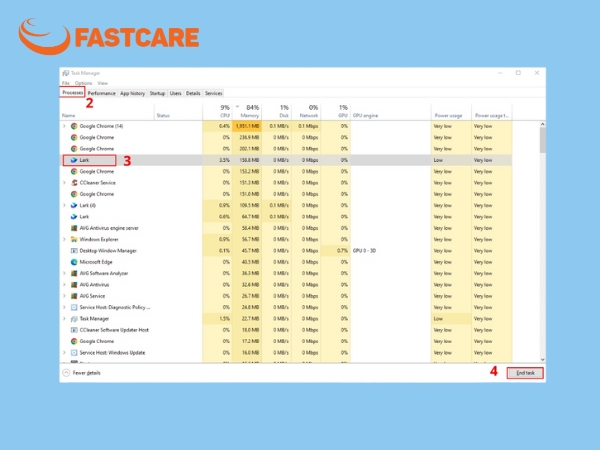
Task: Expand the Google Chrome (14) group
Action: [x=64, y=126]
